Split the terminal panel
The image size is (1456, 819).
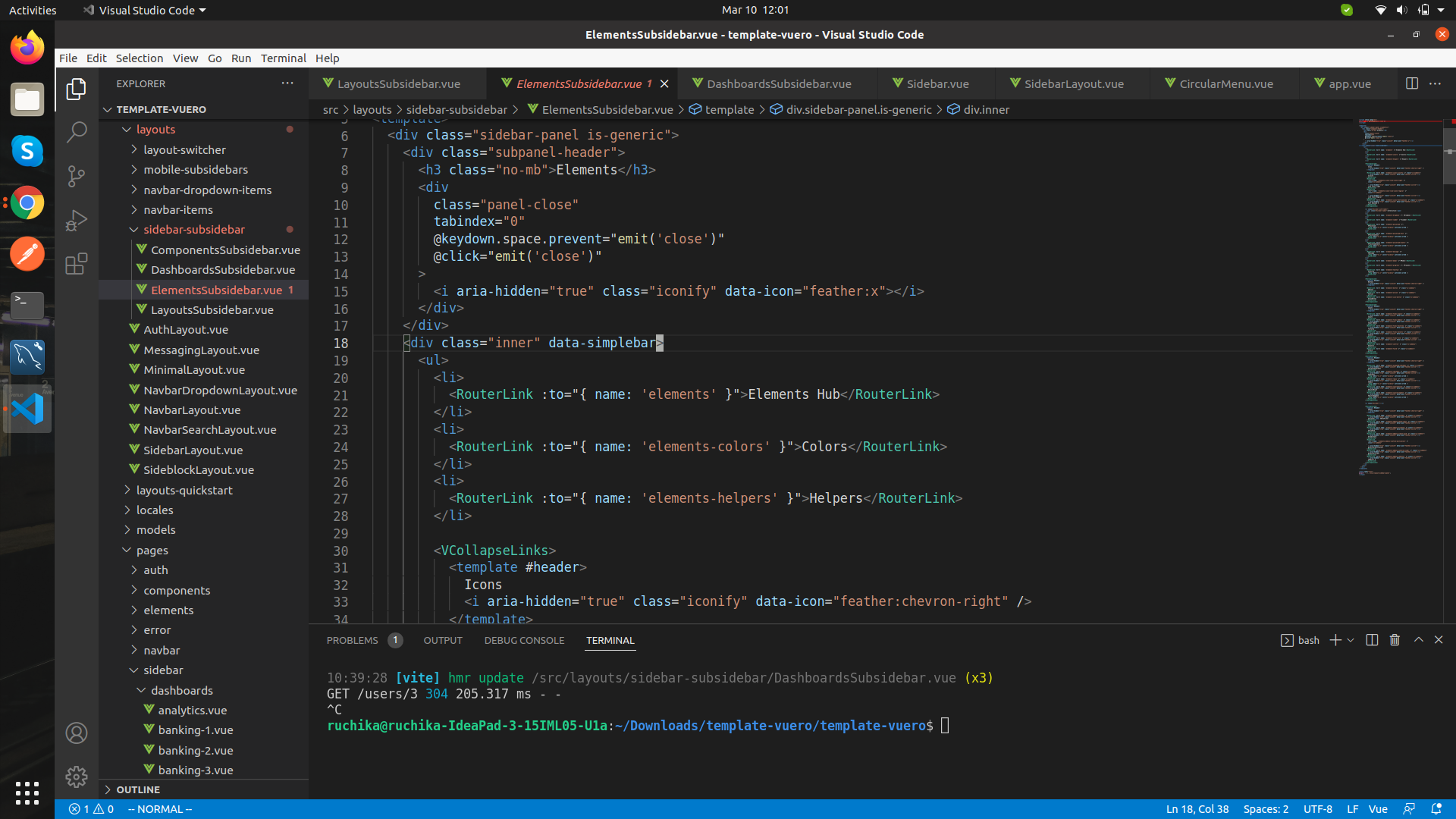pyautogui.click(x=1371, y=640)
